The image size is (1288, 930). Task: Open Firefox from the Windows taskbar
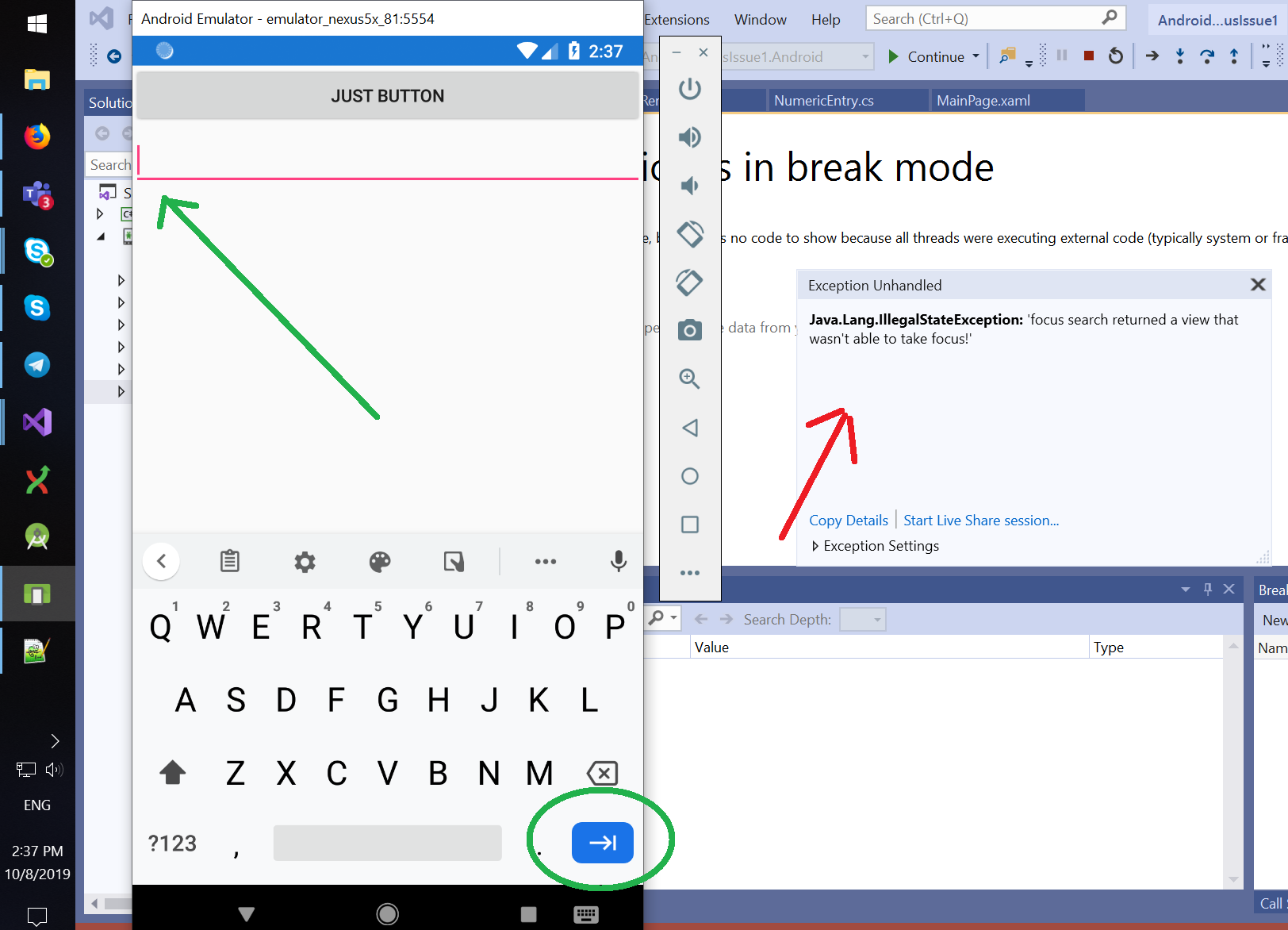(x=37, y=136)
